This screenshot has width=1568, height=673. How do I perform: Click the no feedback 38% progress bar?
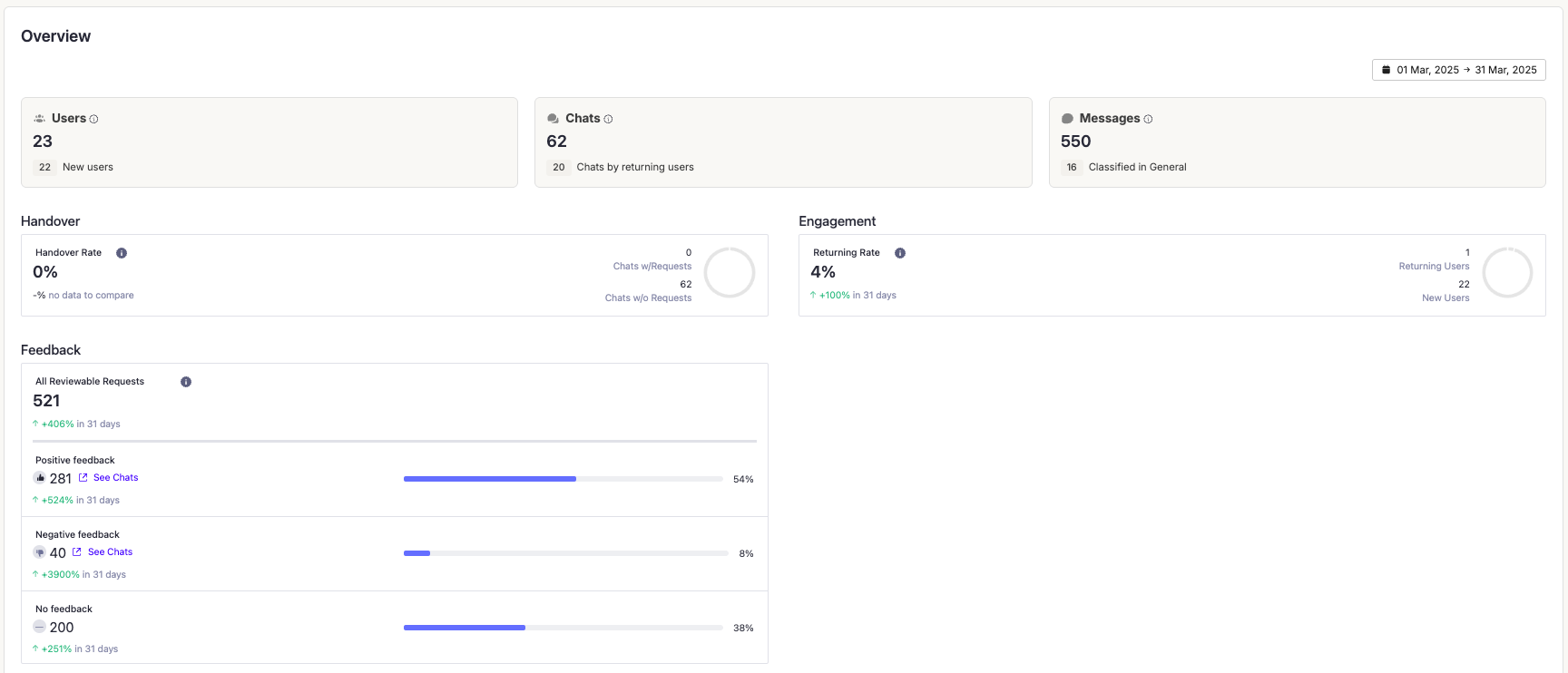pos(563,628)
